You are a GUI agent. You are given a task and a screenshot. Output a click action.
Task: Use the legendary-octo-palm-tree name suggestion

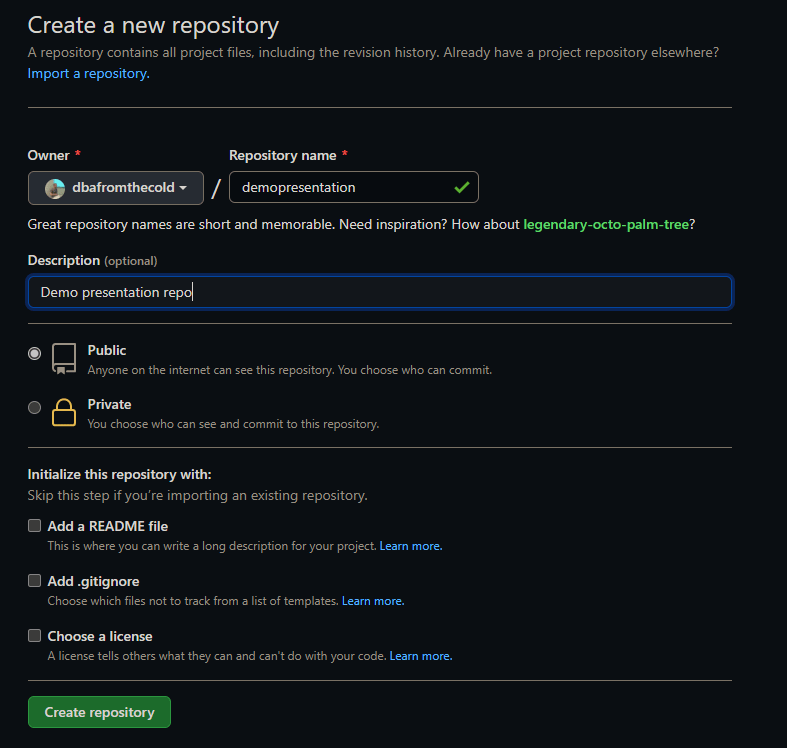click(x=606, y=224)
